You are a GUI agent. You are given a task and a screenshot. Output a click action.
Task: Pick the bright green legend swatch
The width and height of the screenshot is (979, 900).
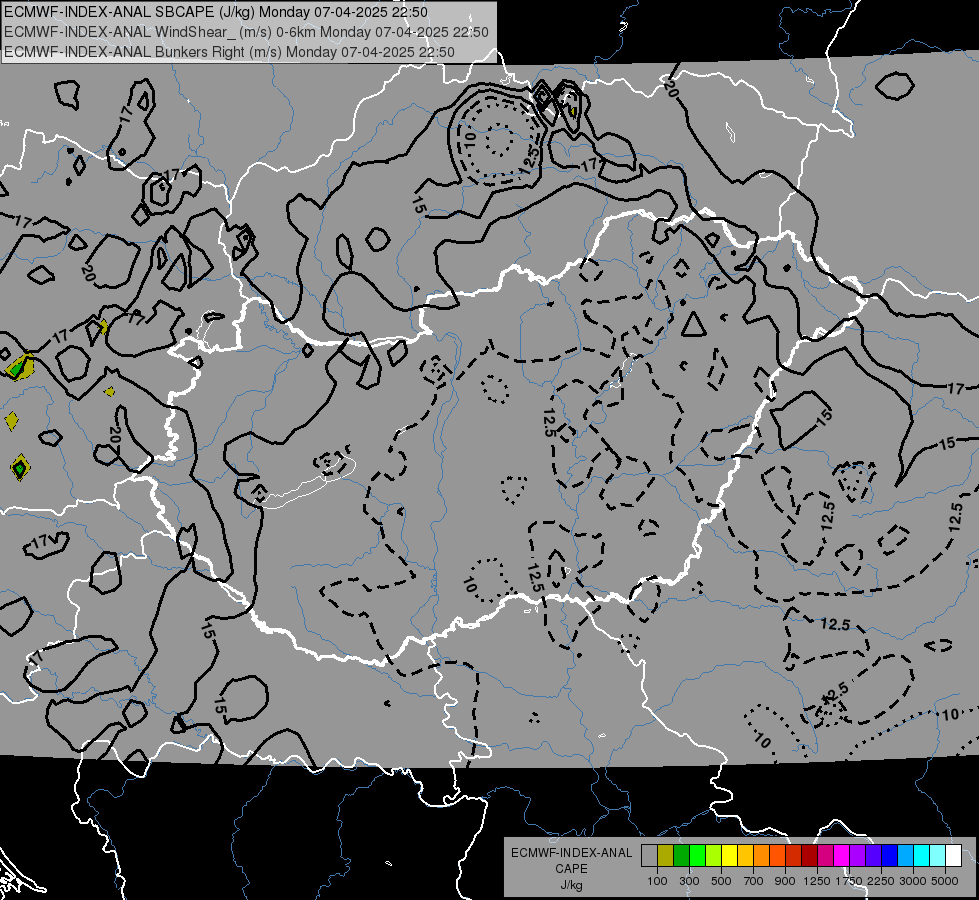697,856
